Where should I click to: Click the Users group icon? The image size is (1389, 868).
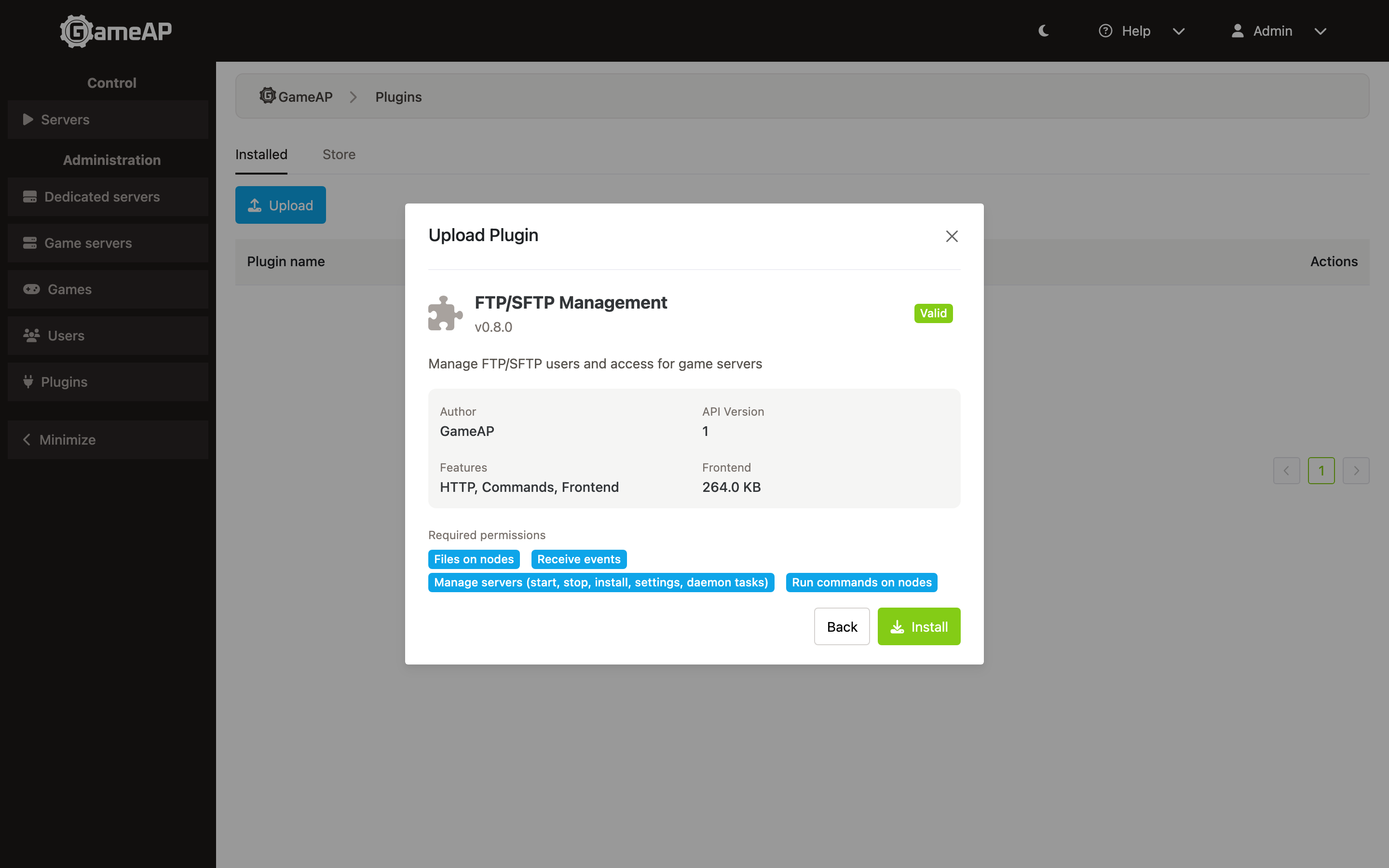pyautogui.click(x=31, y=335)
